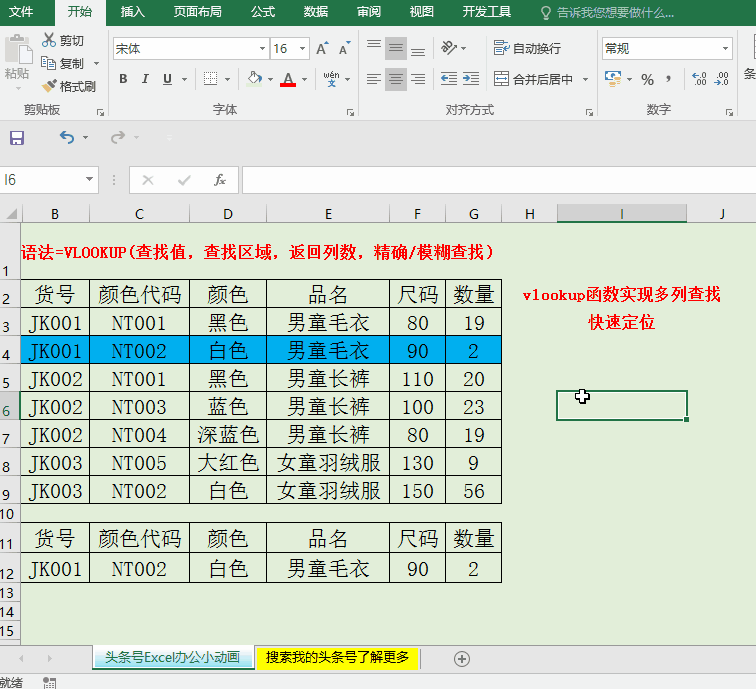The image size is (756, 689).
Task: Open alignment group dialog launcher
Action: point(589,112)
